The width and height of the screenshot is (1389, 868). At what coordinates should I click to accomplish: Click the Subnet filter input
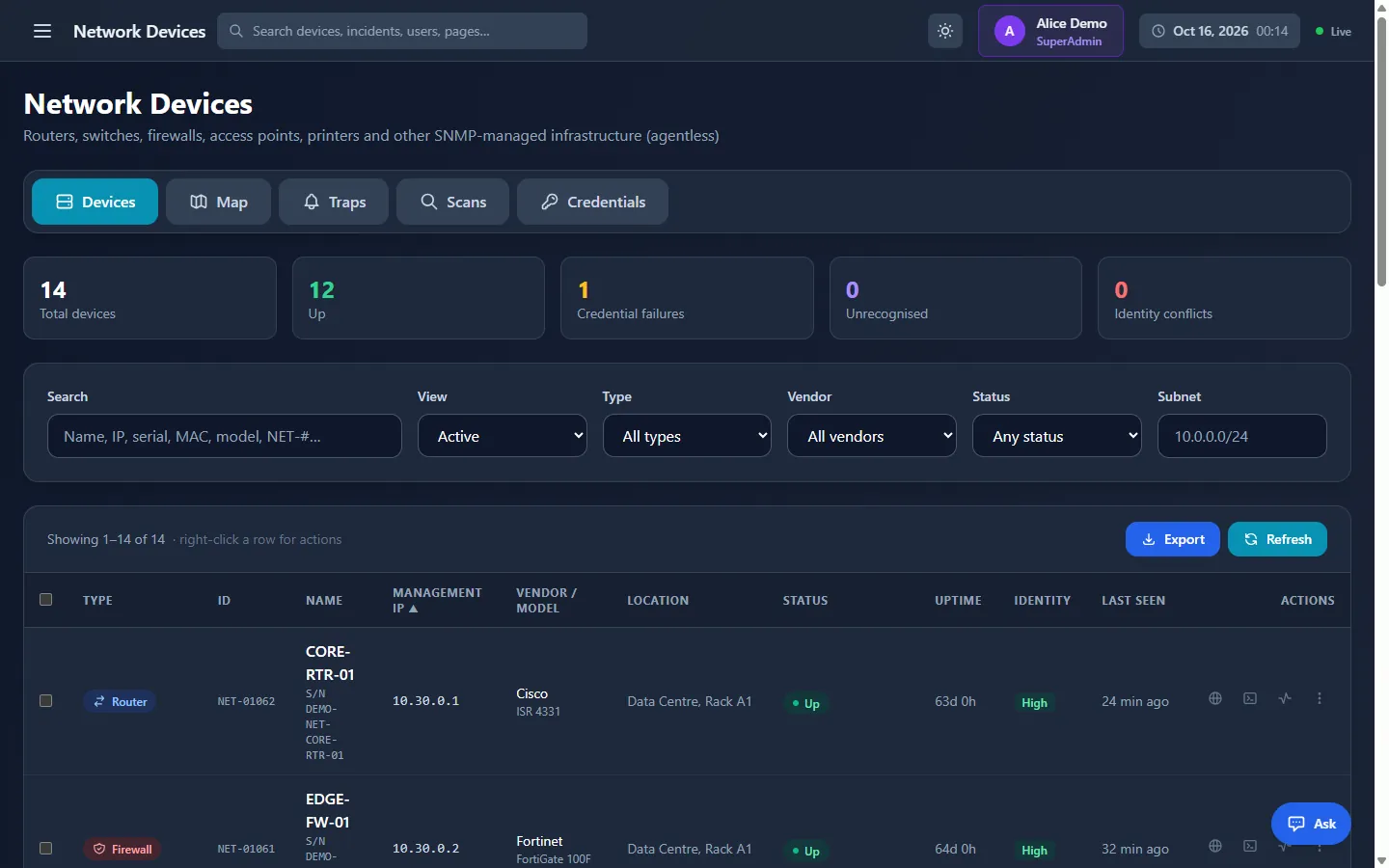coord(1242,436)
